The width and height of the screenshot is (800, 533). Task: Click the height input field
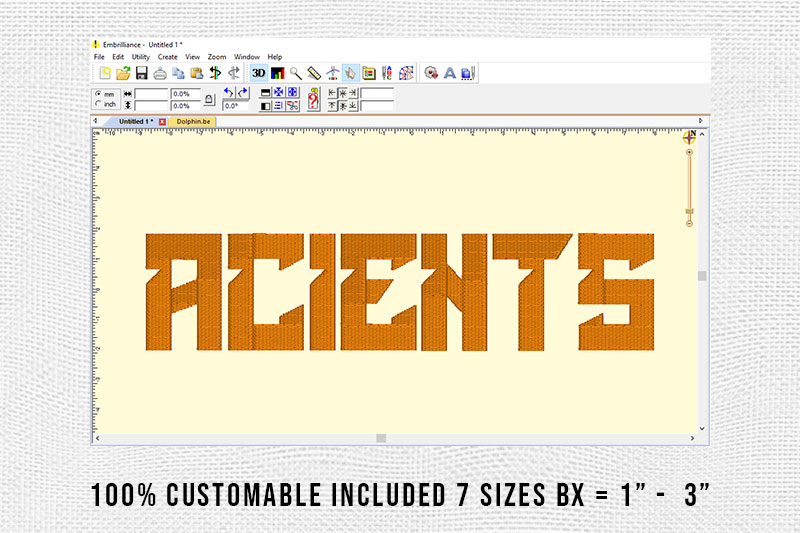[151, 106]
